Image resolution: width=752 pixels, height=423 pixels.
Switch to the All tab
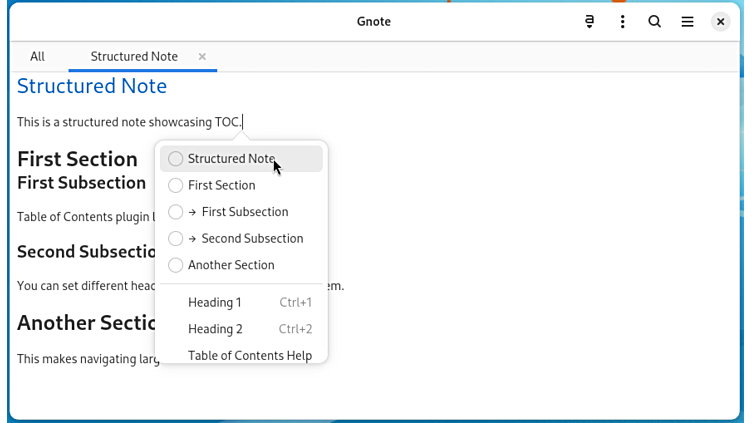pyautogui.click(x=37, y=57)
